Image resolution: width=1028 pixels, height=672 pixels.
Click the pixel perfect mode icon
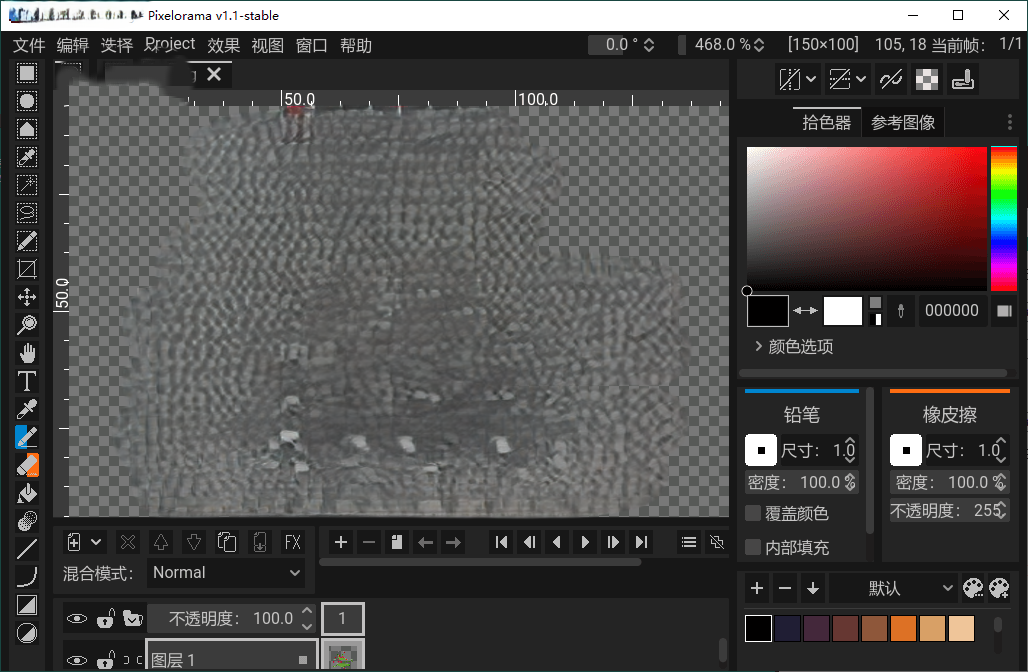coord(891,79)
